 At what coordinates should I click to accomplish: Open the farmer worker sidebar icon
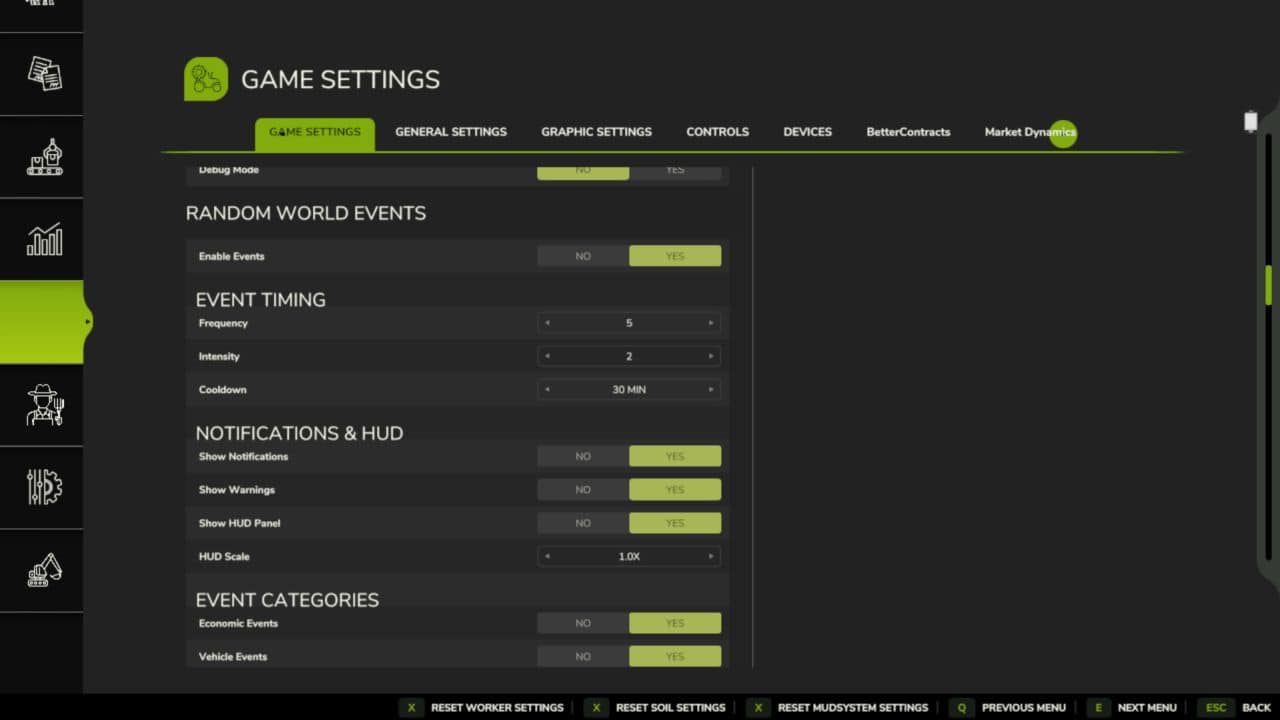point(44,405)
